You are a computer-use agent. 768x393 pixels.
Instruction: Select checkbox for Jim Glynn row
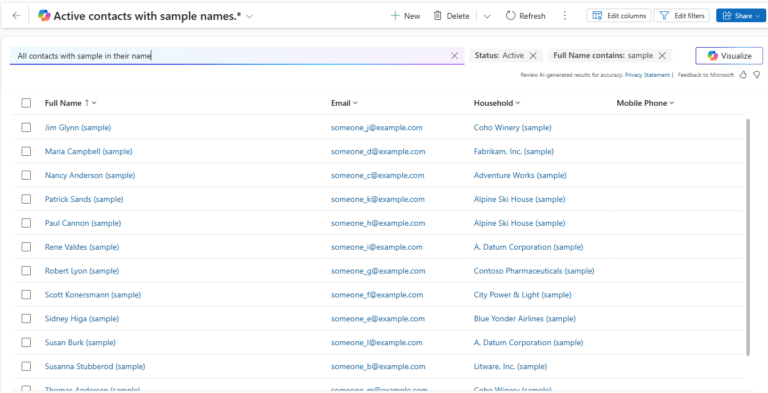(x=26, y=127)
